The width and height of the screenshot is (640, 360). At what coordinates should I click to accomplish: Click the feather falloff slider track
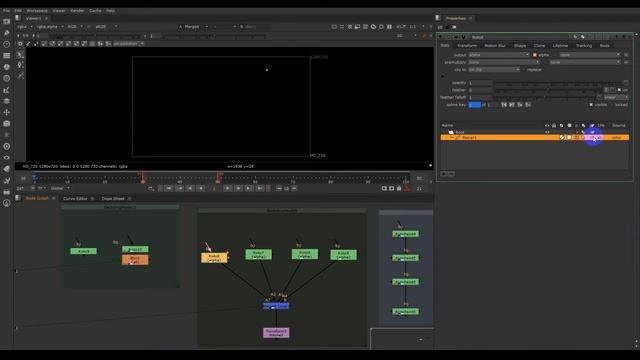(x=545, y=98)
